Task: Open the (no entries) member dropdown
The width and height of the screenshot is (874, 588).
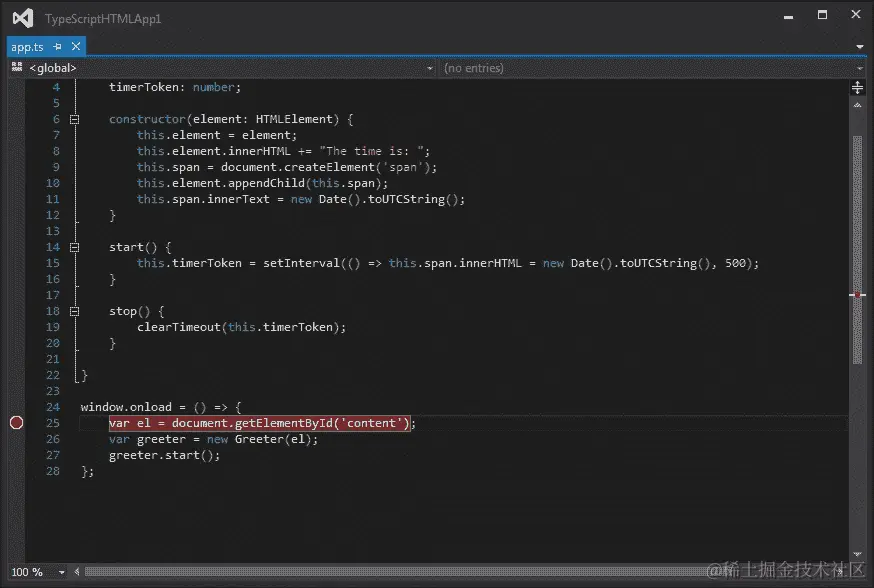Action: [x=862, y=67]
